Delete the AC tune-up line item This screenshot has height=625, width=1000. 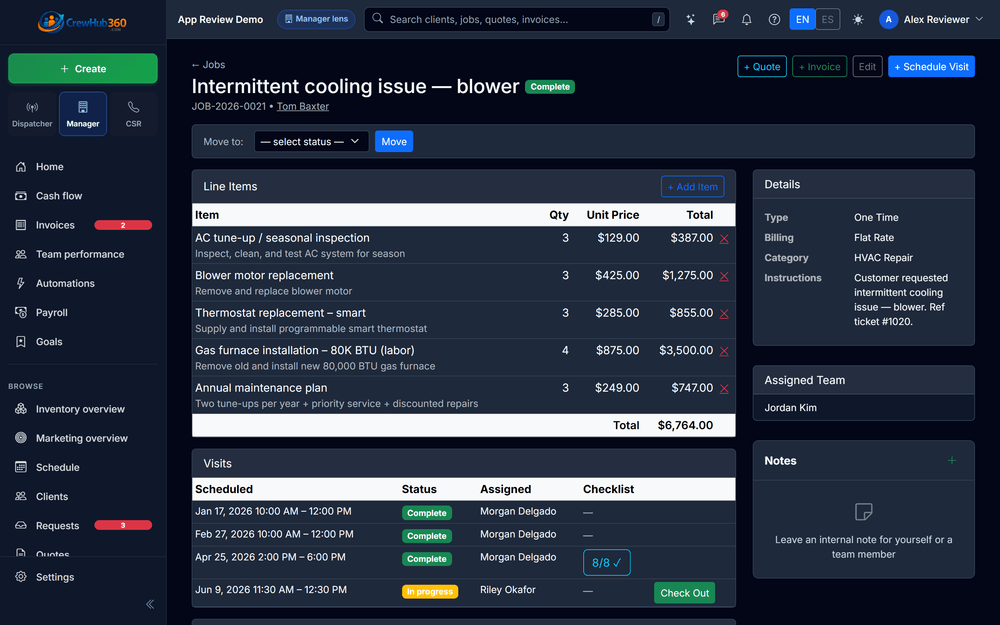pos(724,239)
